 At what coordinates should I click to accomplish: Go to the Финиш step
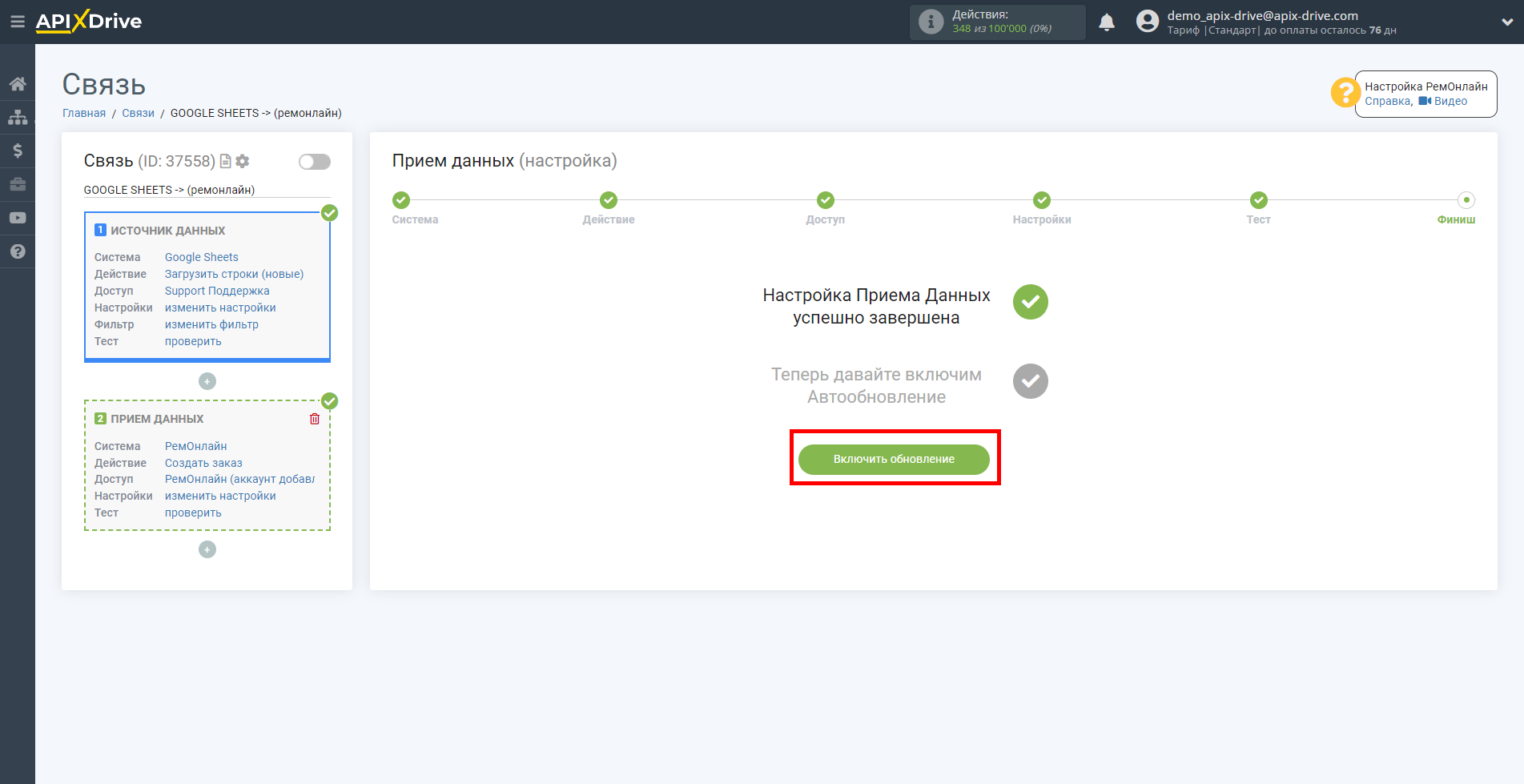tap(1466, 200)
